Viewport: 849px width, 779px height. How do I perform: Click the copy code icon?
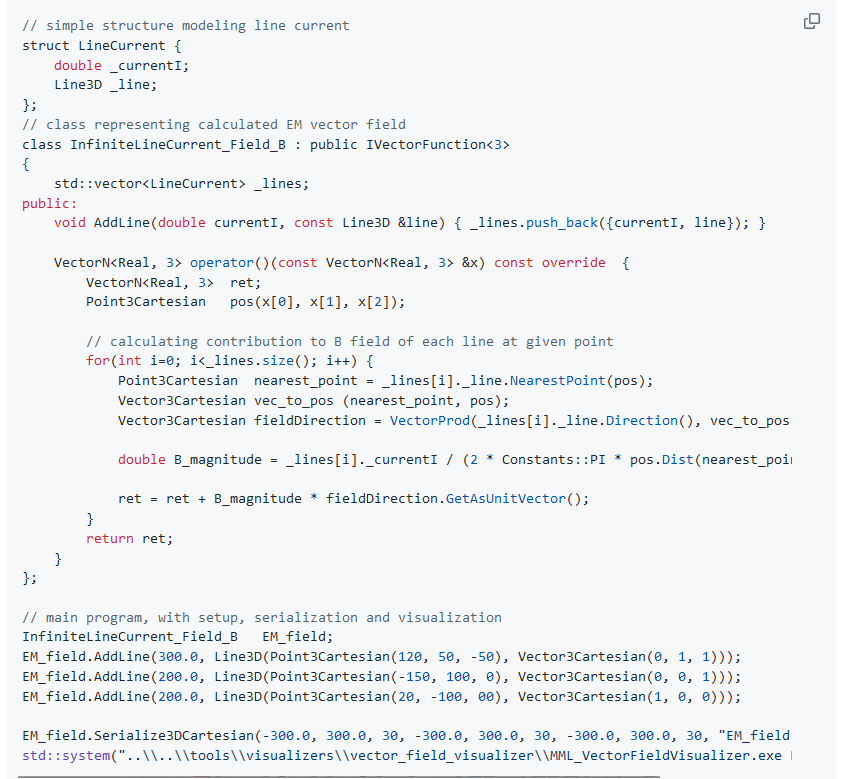point(812,21)
